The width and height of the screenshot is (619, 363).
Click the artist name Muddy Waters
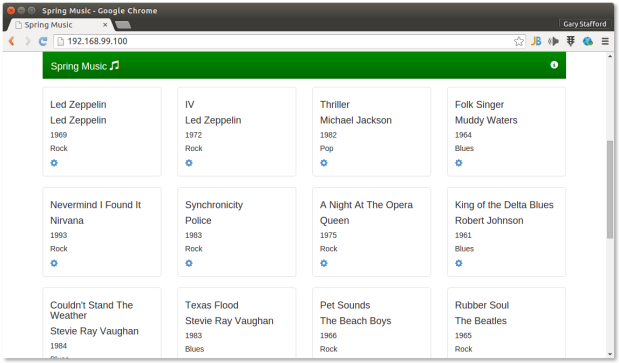coord(486,120)
